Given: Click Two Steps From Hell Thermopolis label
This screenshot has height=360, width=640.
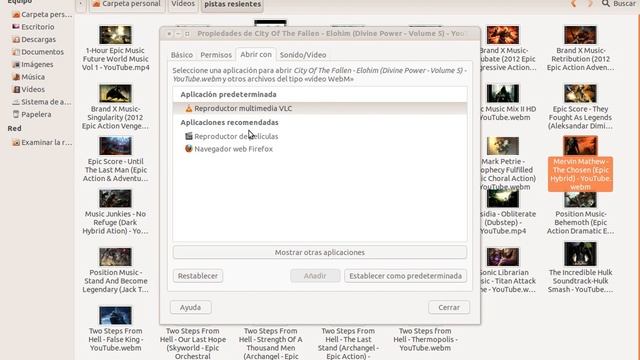Looking at the screenshot, I should click(425, 339).
